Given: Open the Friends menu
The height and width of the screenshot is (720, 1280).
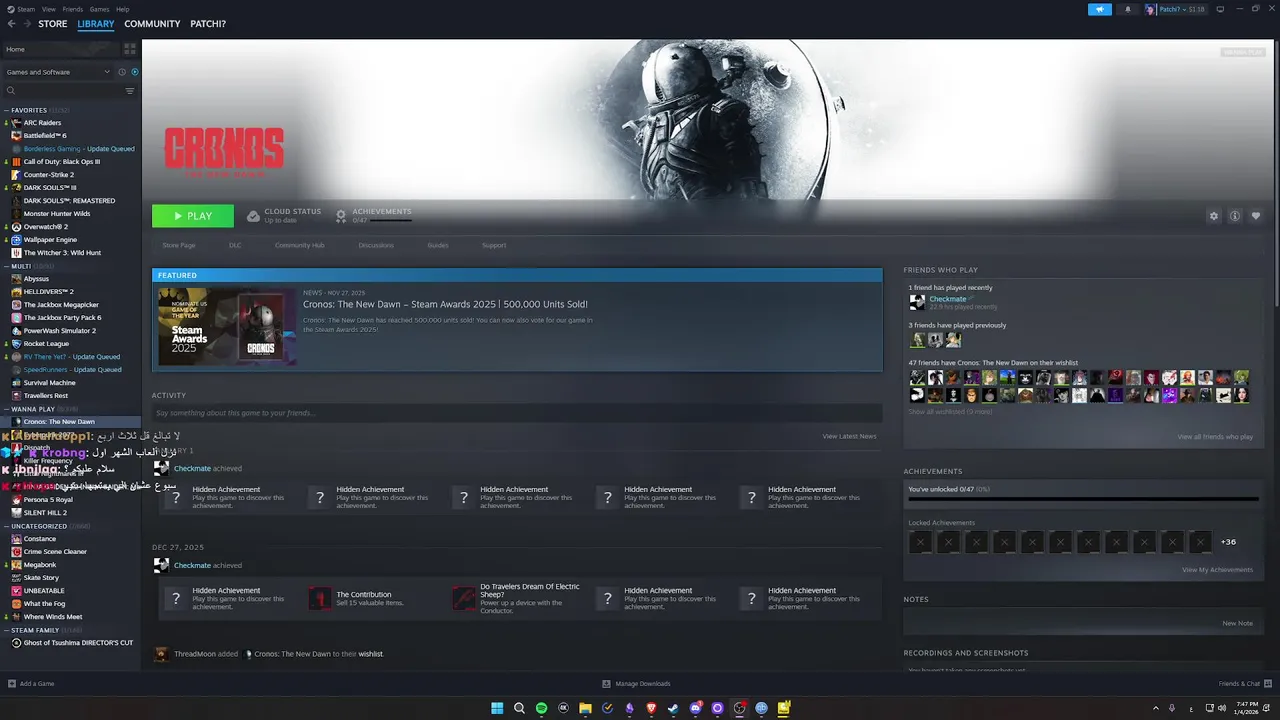Looking at the screenshot, I should pos(73,9).
